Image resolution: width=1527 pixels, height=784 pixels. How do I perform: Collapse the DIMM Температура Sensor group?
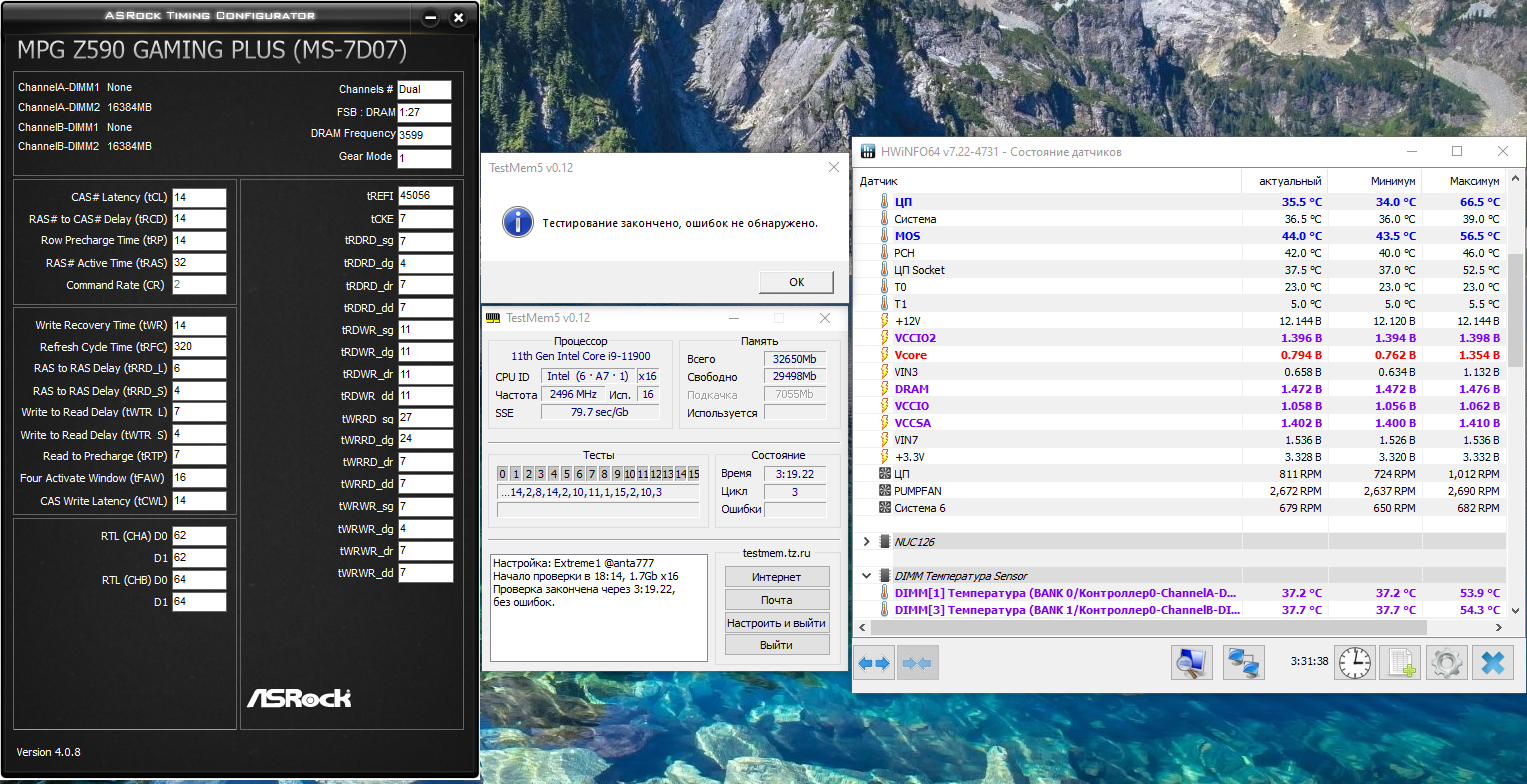(866, 576)
